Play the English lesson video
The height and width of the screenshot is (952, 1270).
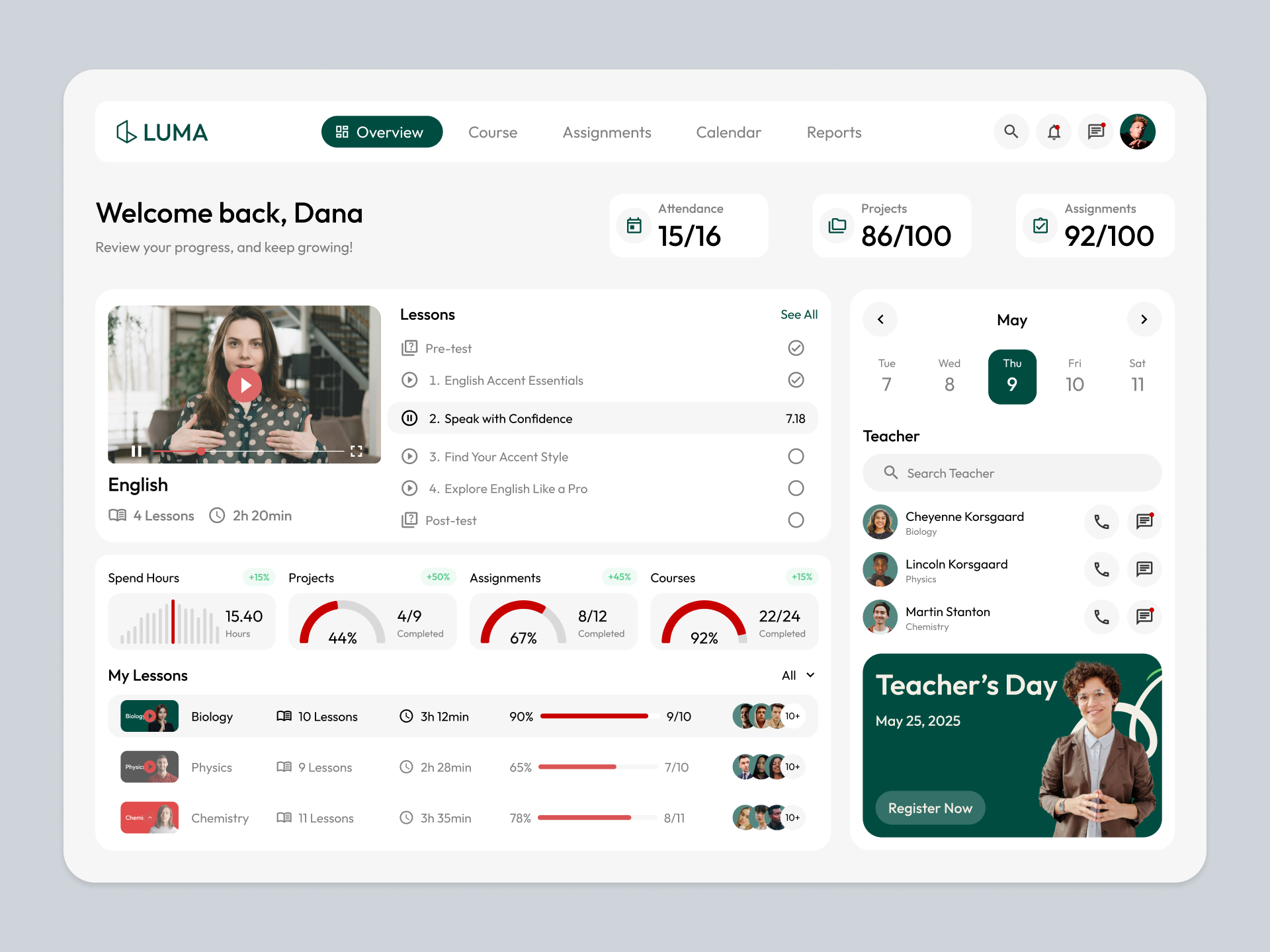(245, 385)
